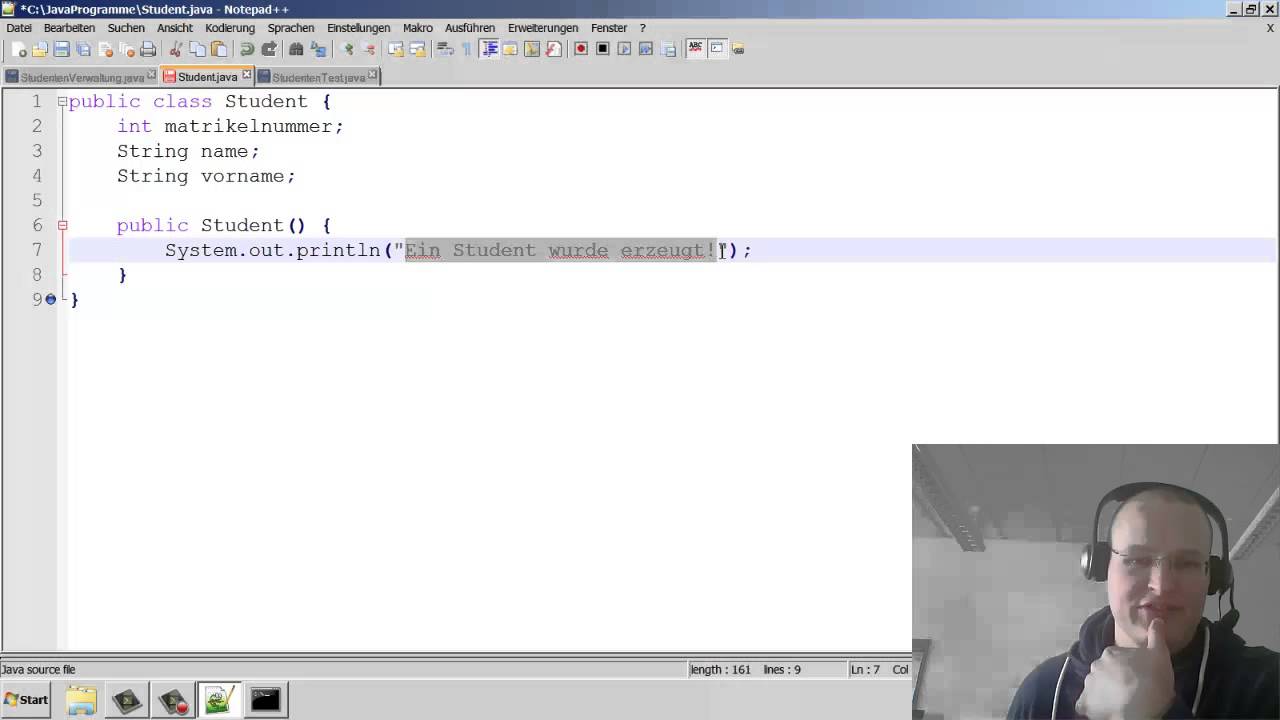This screenshot has height=720, width=1280.
Task: Click 'matrikelnummer' text on line 2
Action: (x=249, y=126)
